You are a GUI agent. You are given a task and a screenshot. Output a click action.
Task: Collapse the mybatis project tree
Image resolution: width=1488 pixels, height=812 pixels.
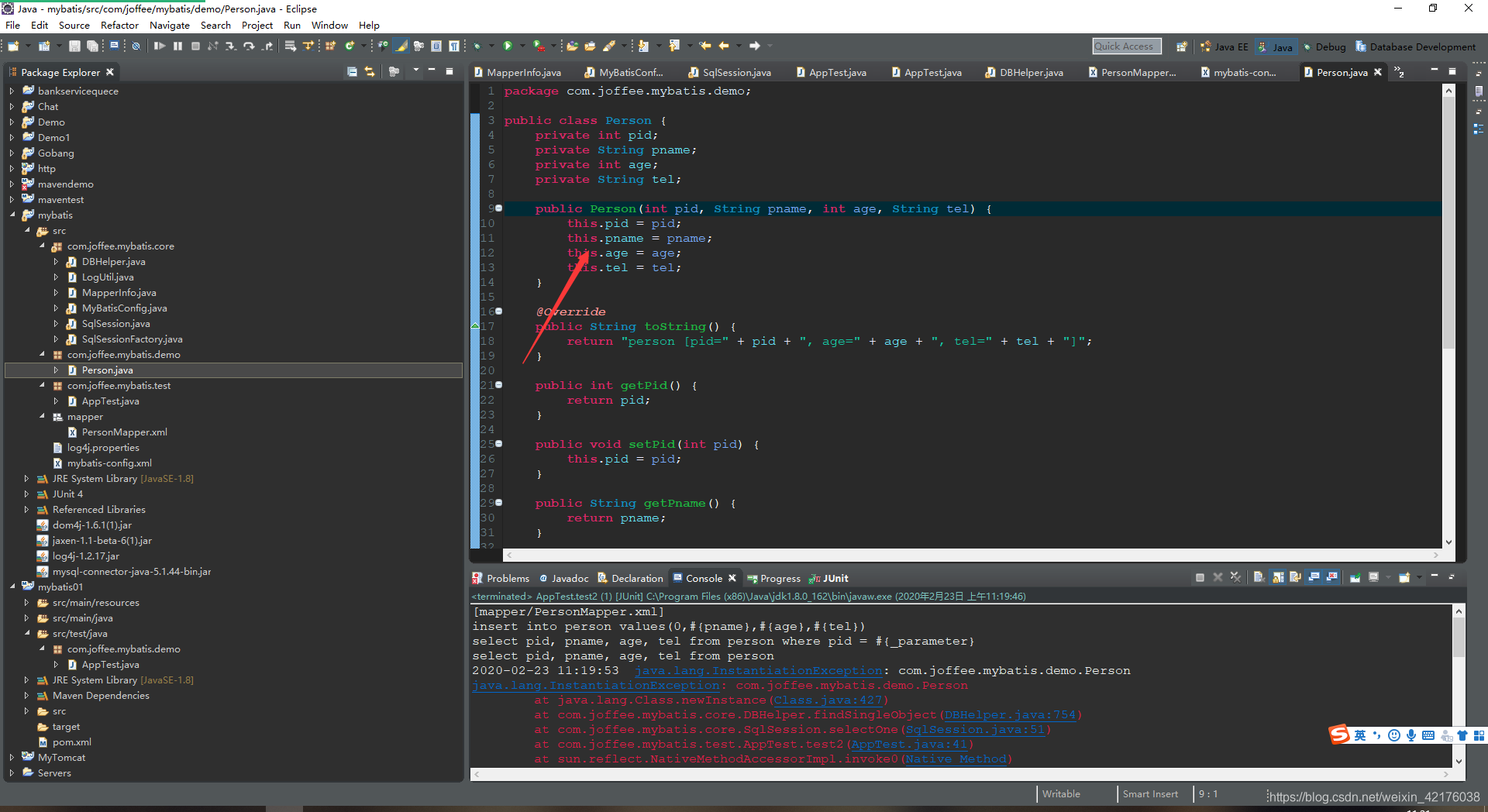[12, 215]
